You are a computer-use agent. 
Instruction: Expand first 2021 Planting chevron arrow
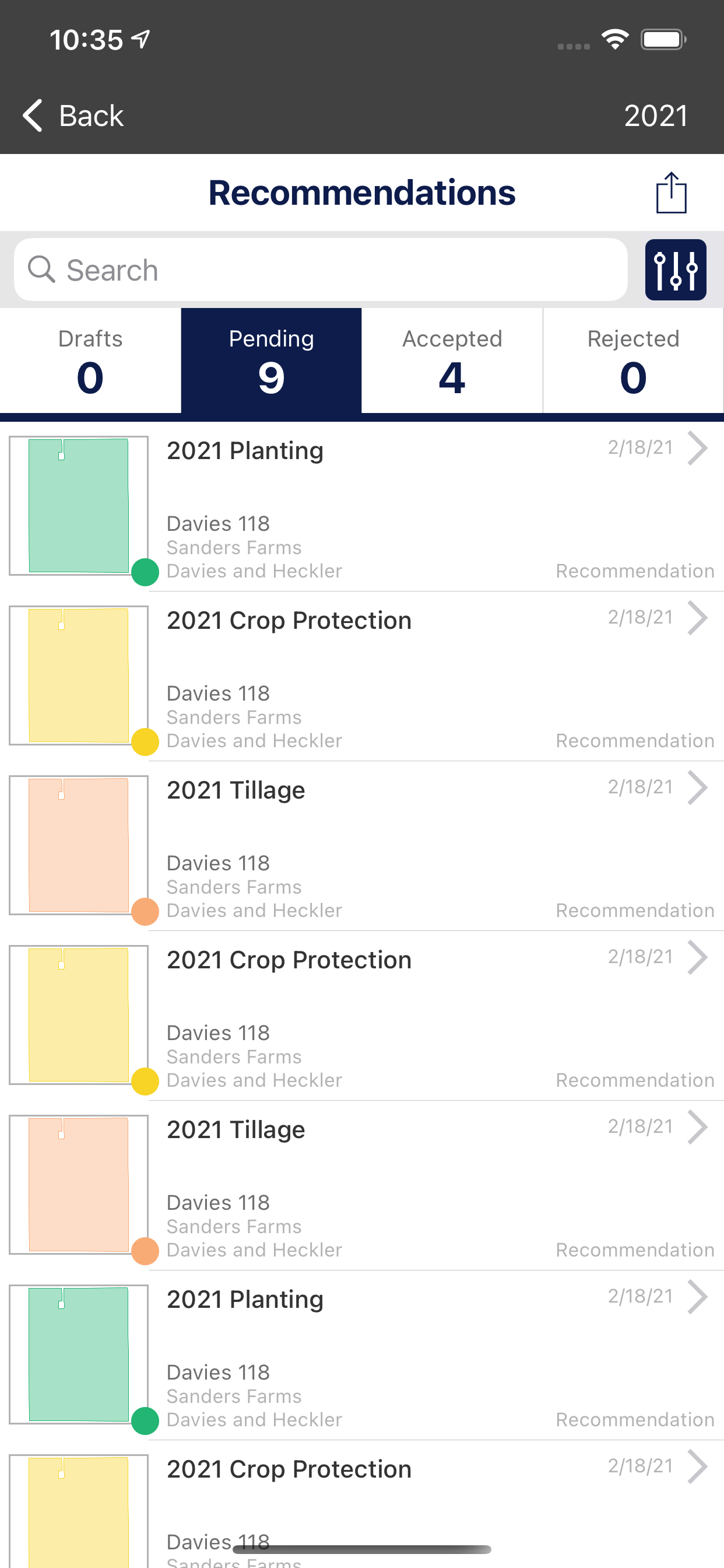point(698,448)
